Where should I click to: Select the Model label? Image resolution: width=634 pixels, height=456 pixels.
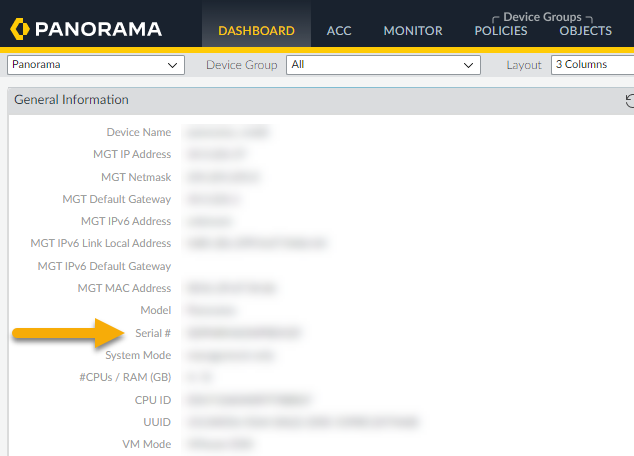(x=156, y=310)
